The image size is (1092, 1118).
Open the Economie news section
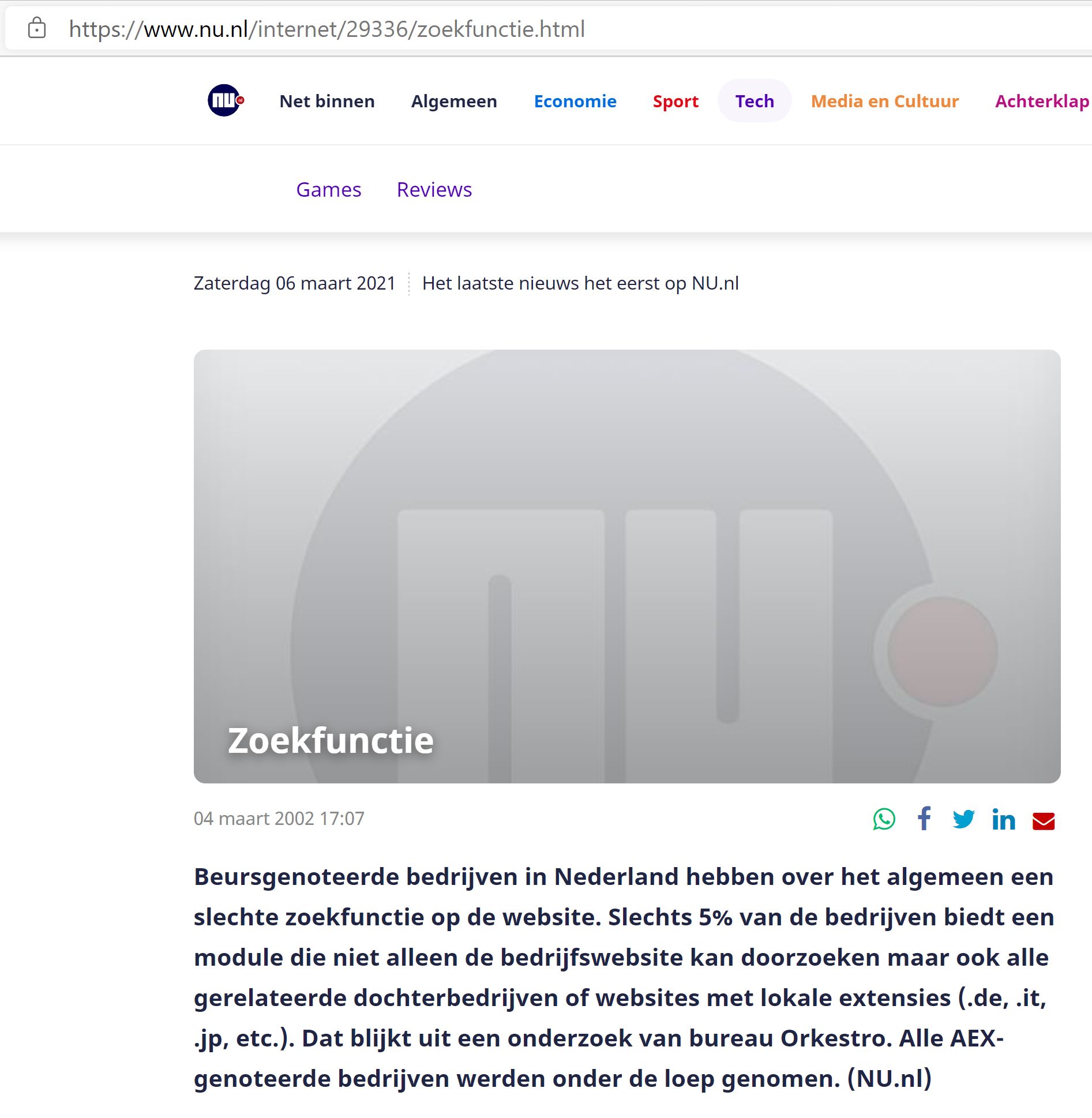[x=575, y=102]
